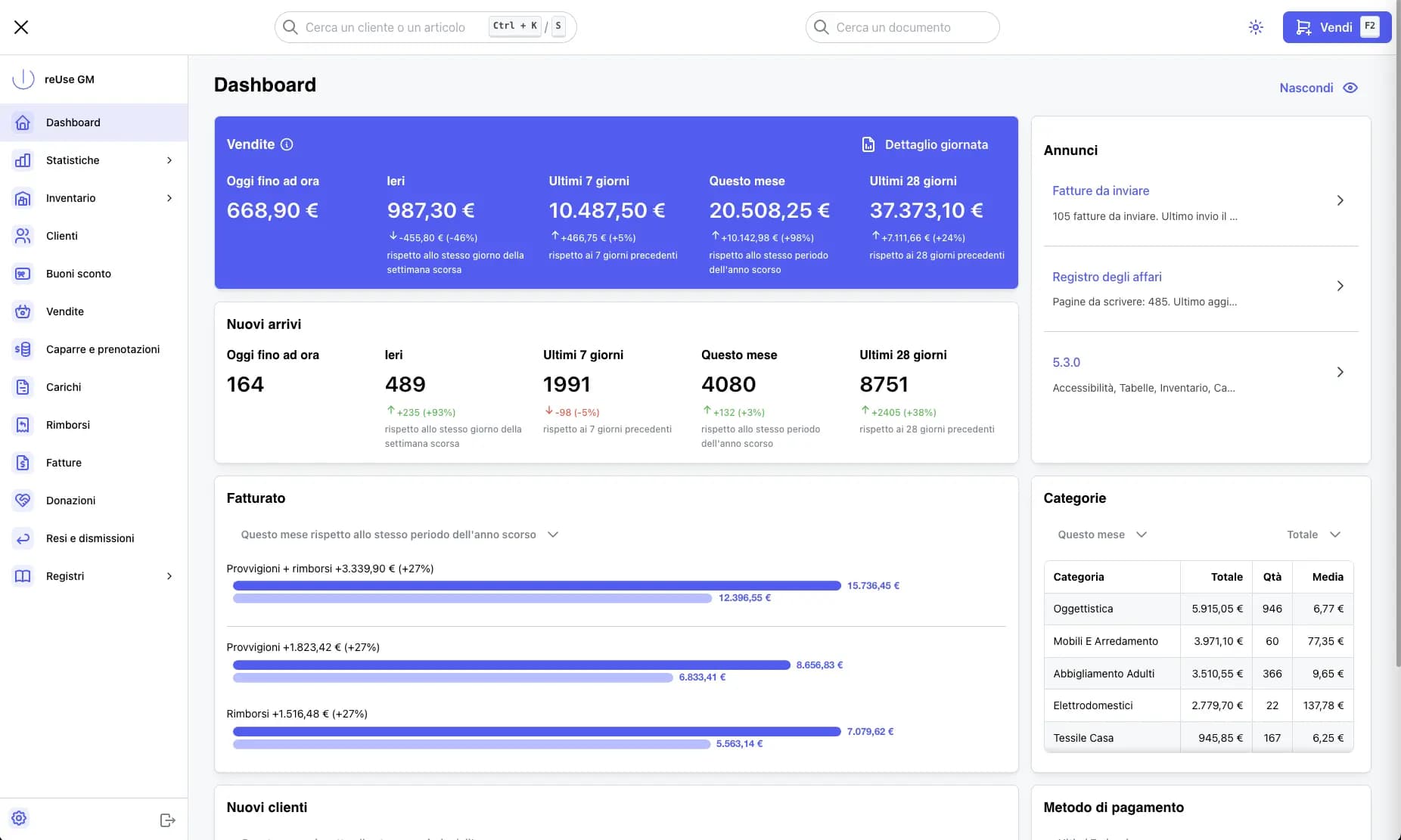Click the Caparre e prenotazioni coins icon
This screenshot has width=1401, height=840.
pyautogui.click(x=23, y=349)
